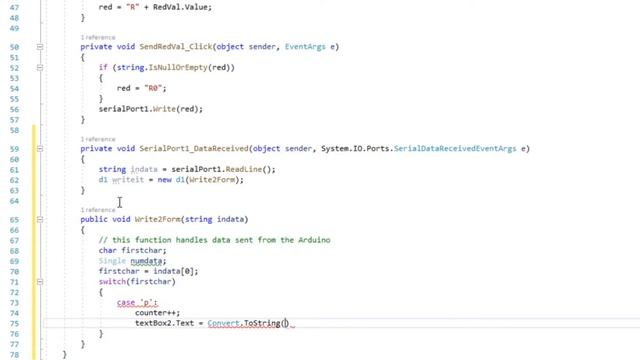
Task: Open the '1 reference' link above Write2Form declaration
Action: point(98,210)
